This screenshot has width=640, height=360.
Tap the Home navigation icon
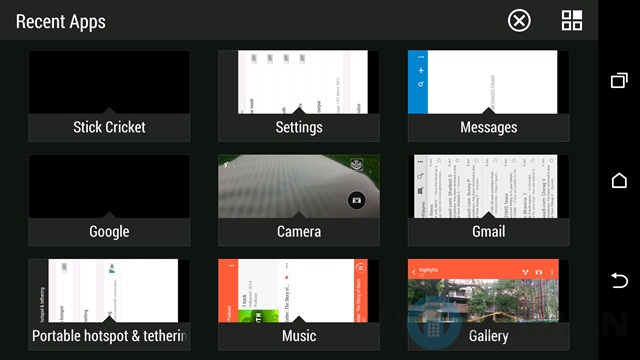click(619, 180)
